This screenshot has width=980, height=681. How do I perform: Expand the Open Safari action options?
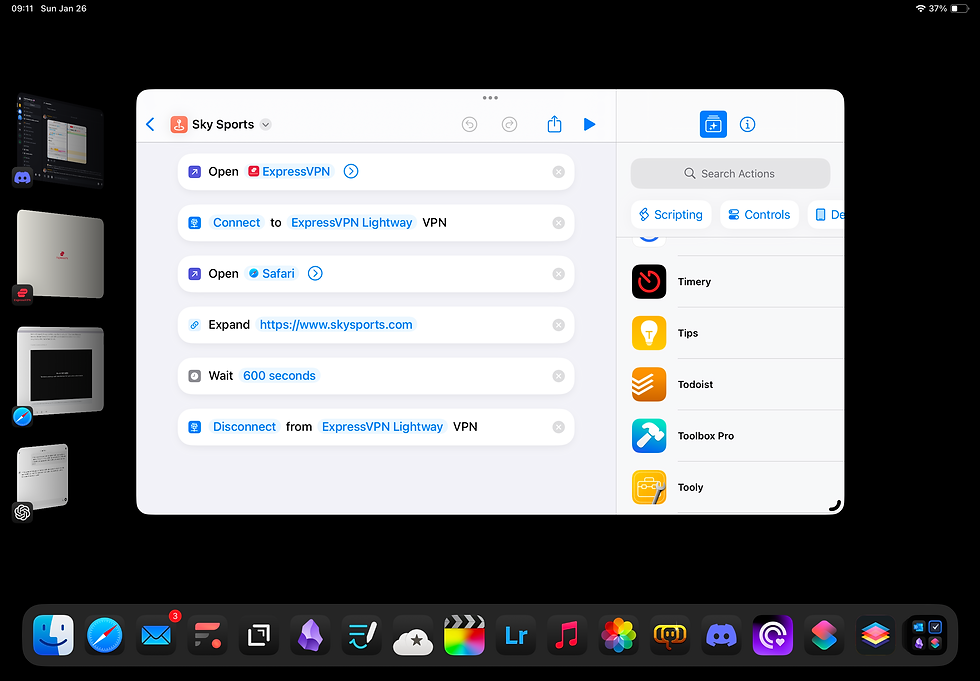click(x=316, y=273)
